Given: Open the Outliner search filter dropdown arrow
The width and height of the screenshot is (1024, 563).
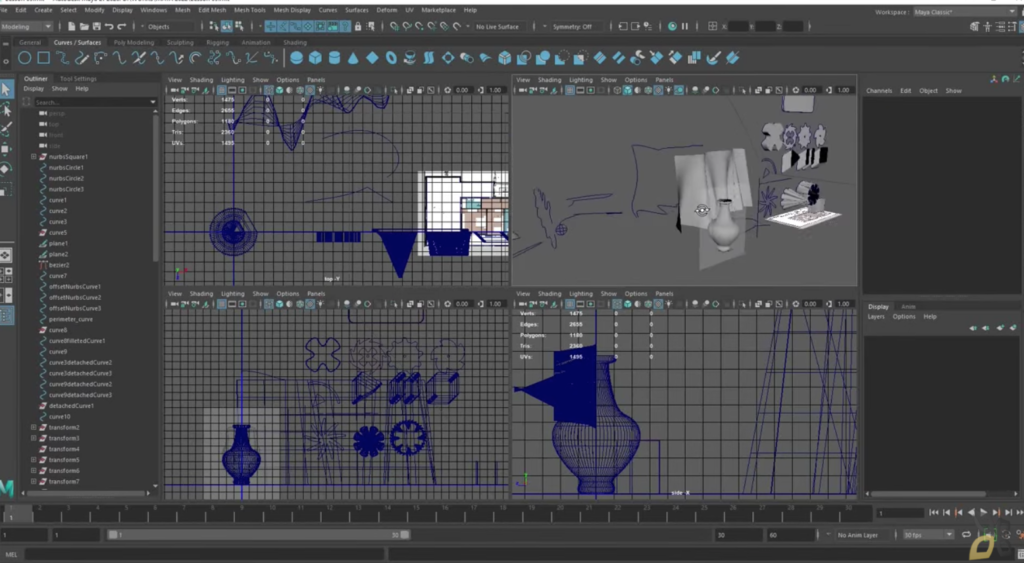Looking at the screenshot, I should 153,102.
